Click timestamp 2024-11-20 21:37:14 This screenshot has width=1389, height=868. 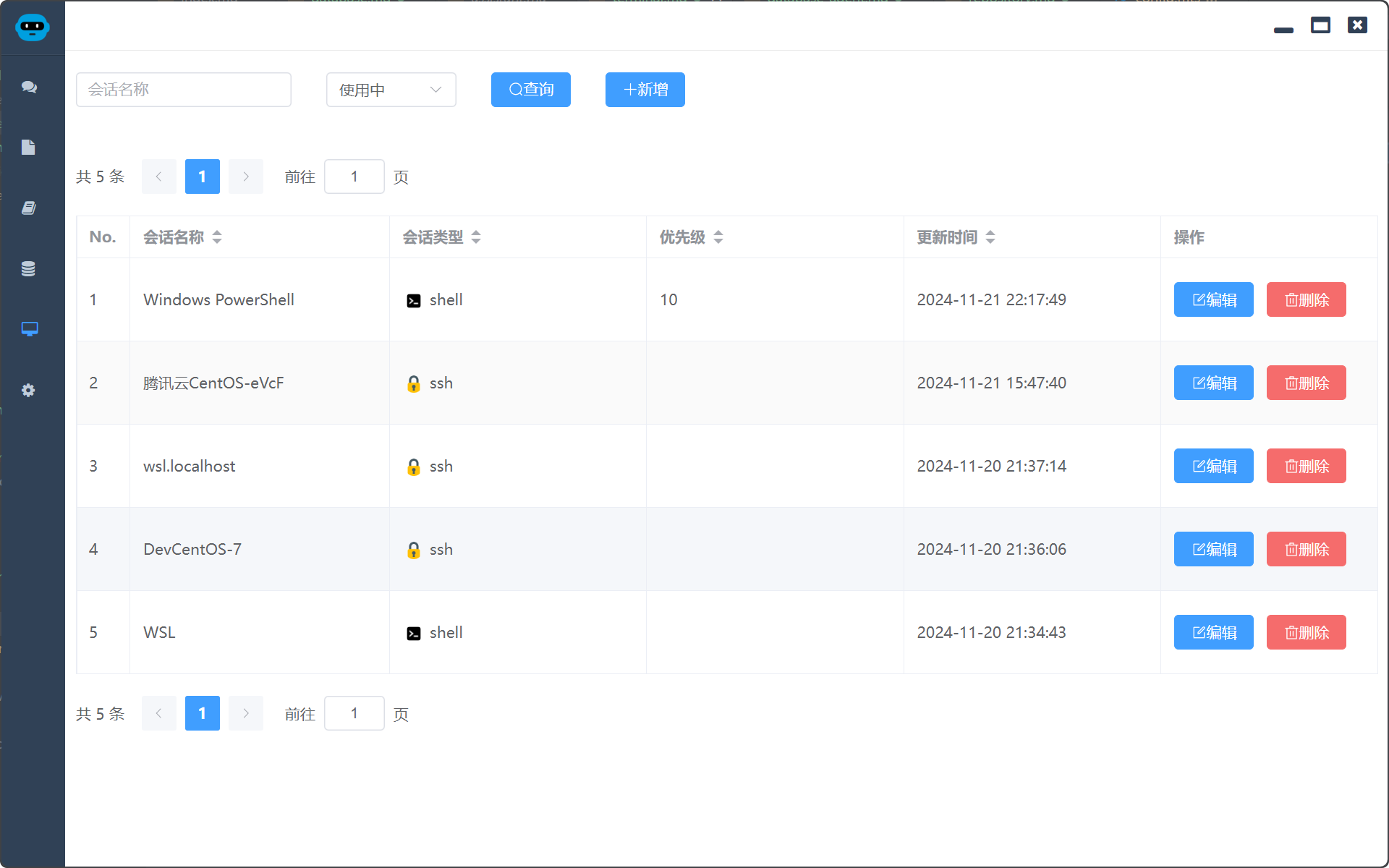pyautogui.click(x=992, y=466)
